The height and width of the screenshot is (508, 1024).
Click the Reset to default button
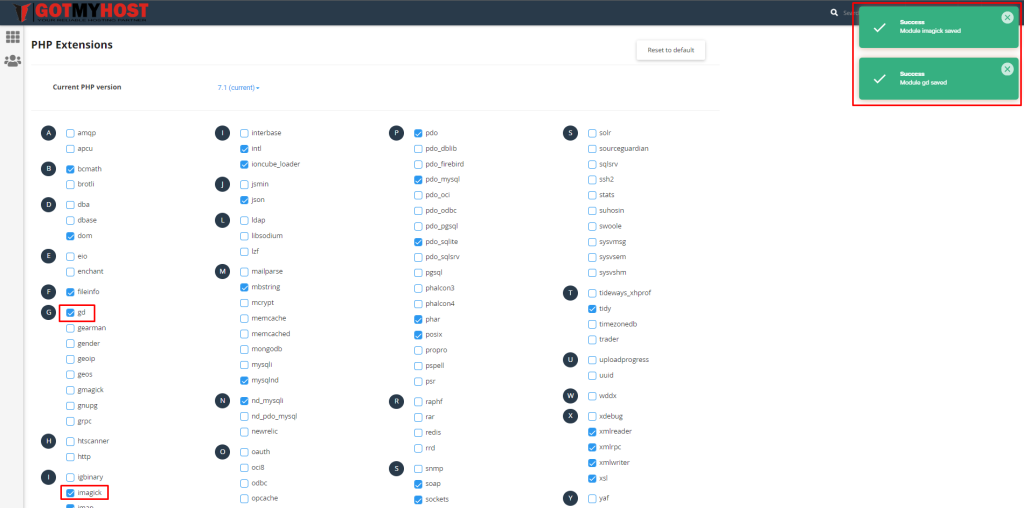[670, 50]
